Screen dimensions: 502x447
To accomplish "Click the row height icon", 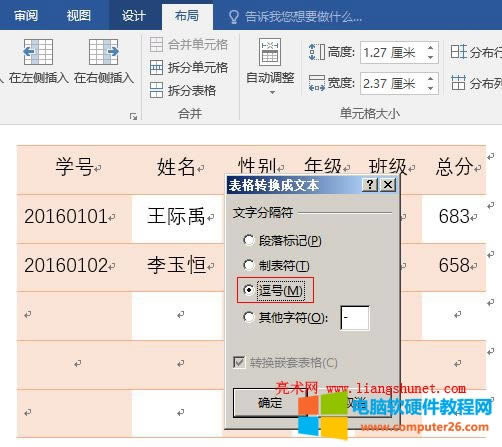I will [x=317, y=52].
